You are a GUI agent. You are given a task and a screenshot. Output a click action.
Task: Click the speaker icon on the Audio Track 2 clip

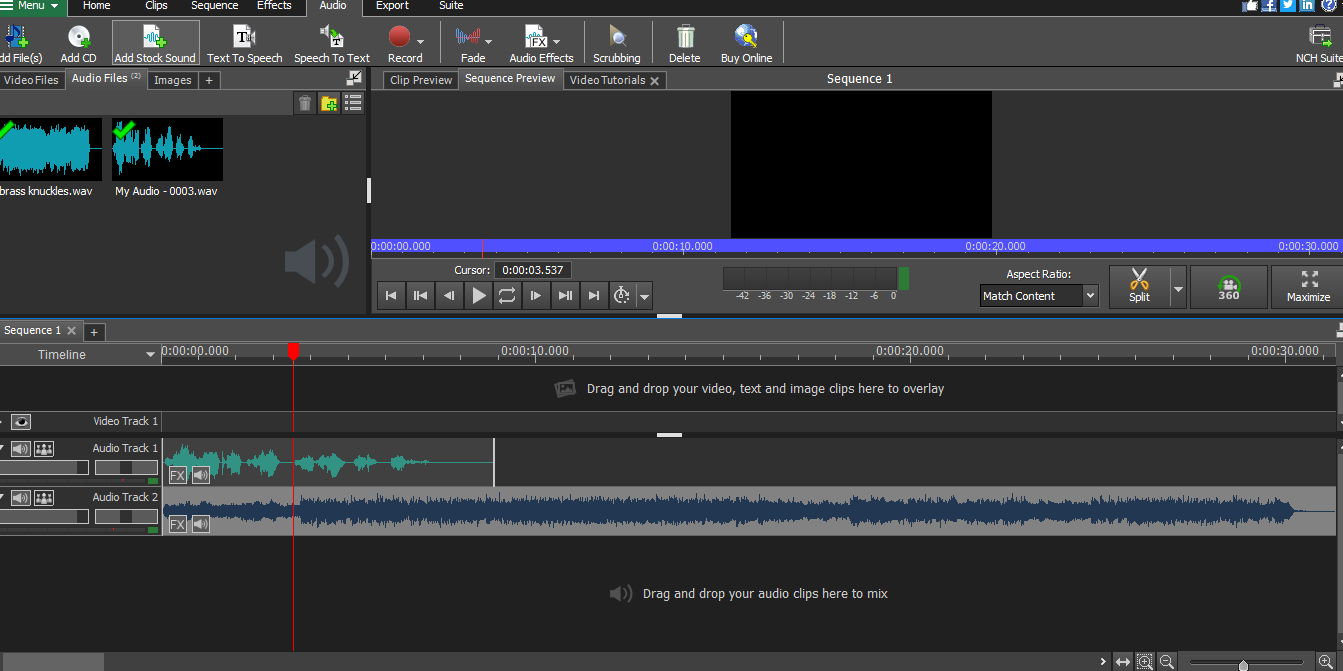click(201, 524)
